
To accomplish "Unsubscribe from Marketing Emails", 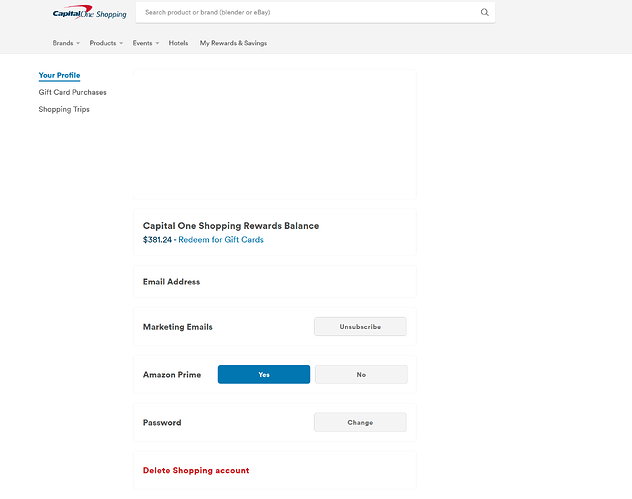I will tap(360, 326).
